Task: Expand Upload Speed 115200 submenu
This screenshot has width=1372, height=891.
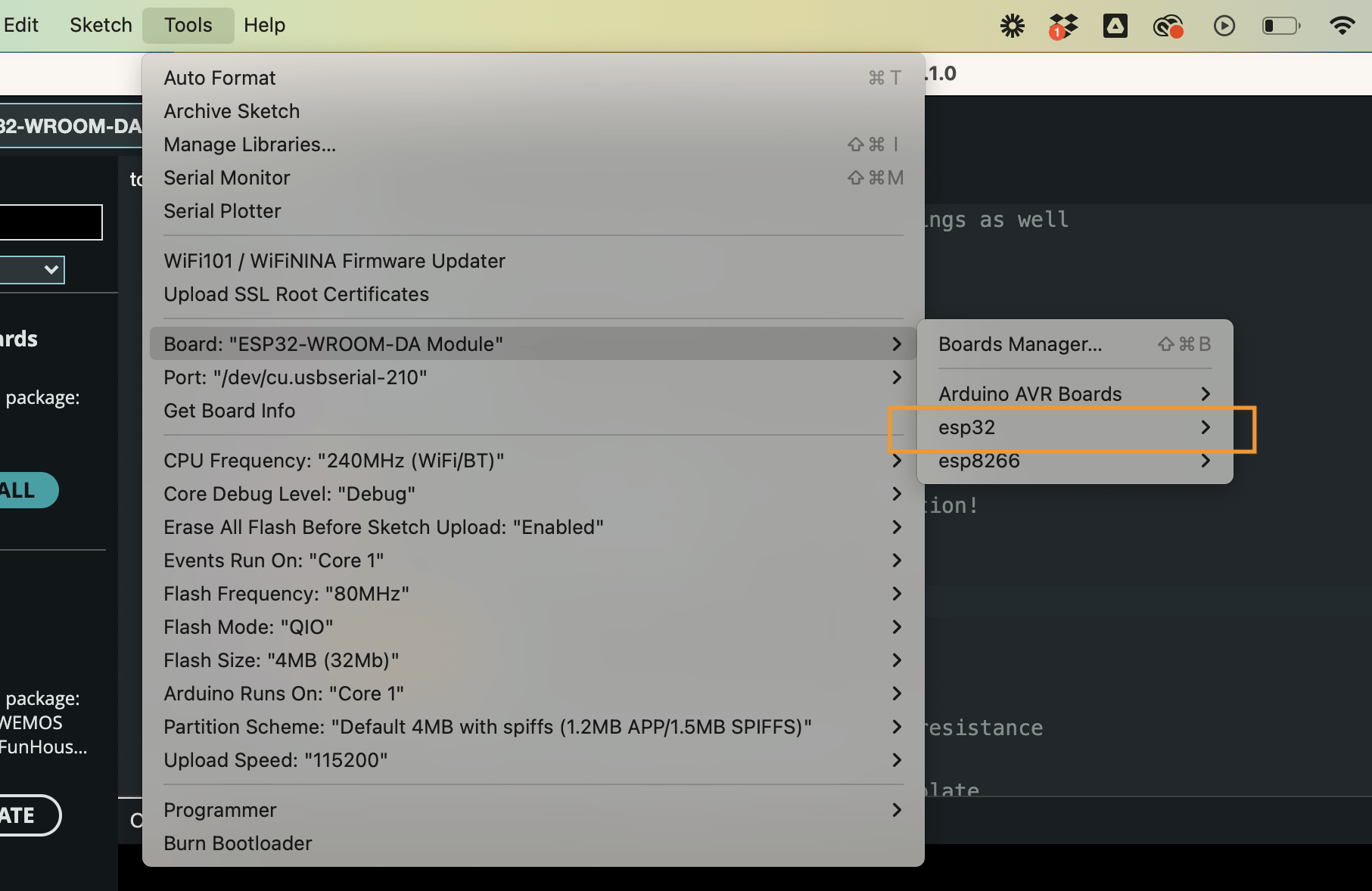Action: (533, 760)
